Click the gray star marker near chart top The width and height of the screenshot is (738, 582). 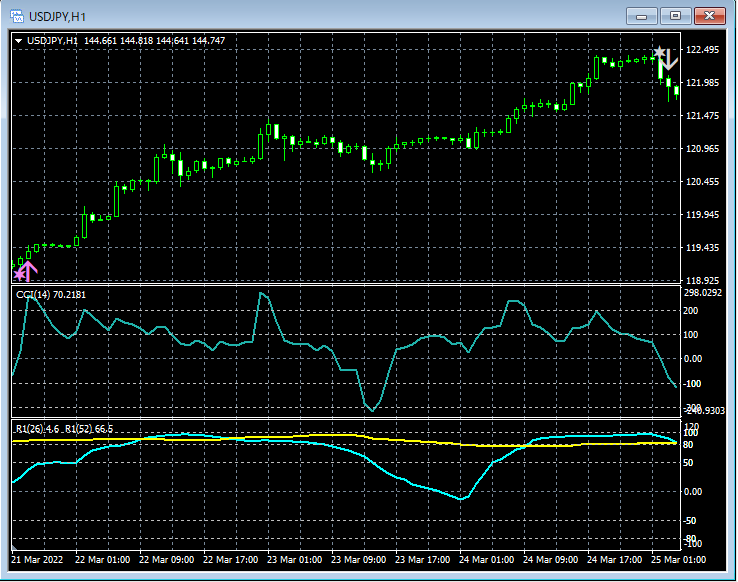pyautogui.click(x=659, y=51)
